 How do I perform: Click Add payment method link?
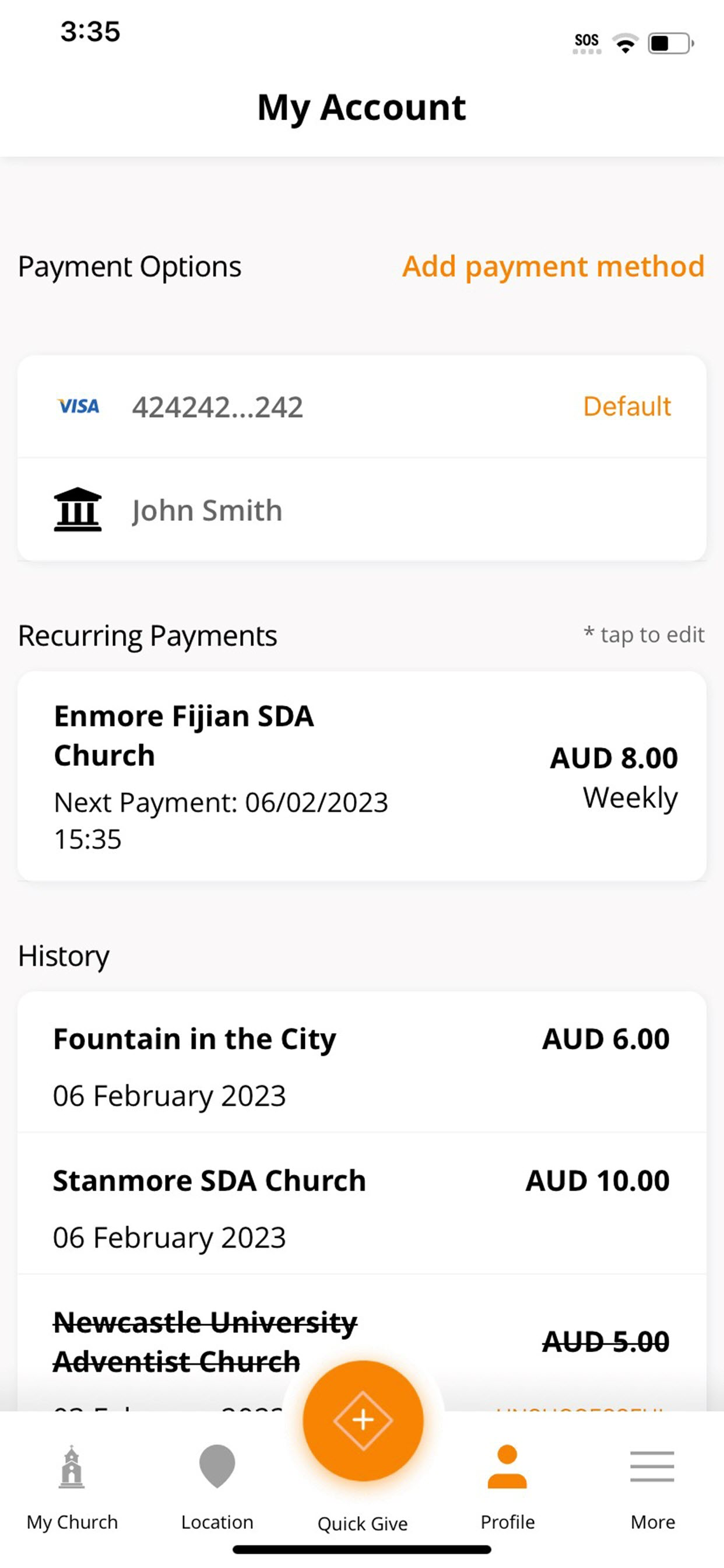pos(553,266)
